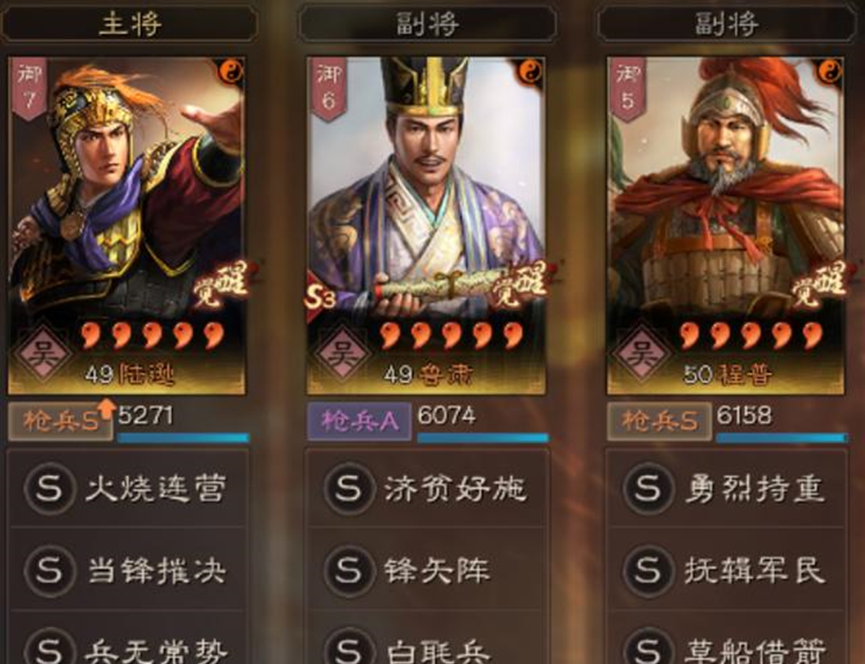Tap the S3 season badge on 鲁肃
Screen dimensions: 865x664
pos(320,298)
